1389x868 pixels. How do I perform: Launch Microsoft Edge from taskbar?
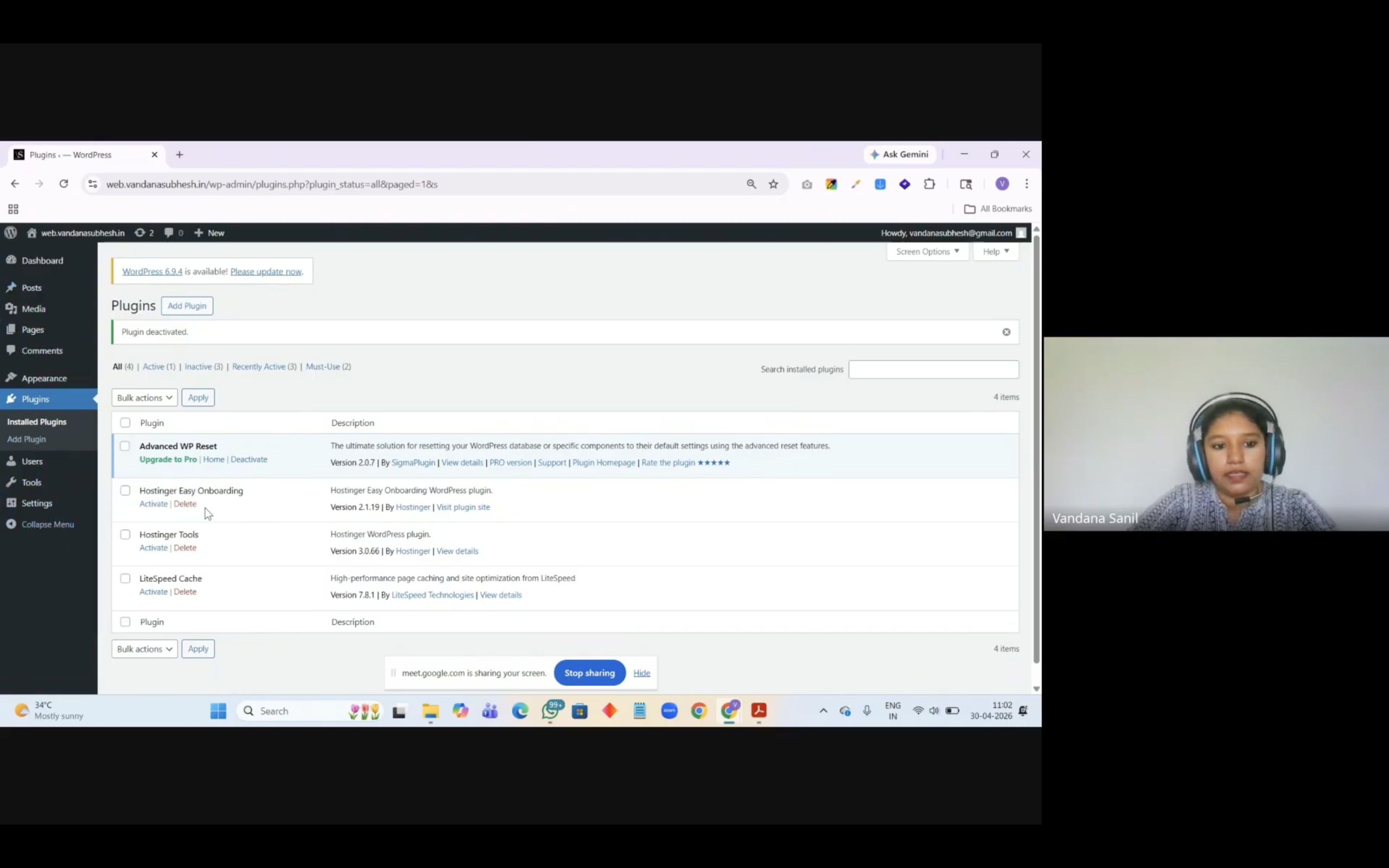[520, 711]
